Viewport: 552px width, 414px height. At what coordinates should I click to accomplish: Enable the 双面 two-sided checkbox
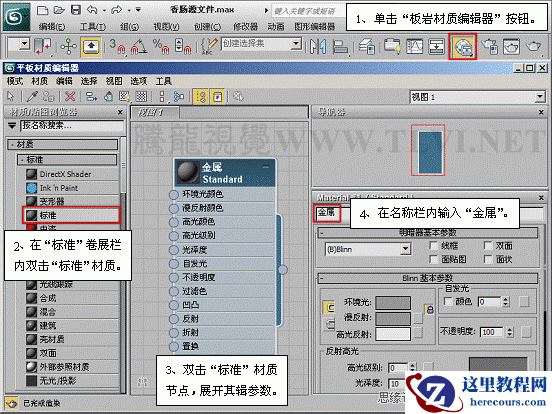tap(488, 245)
